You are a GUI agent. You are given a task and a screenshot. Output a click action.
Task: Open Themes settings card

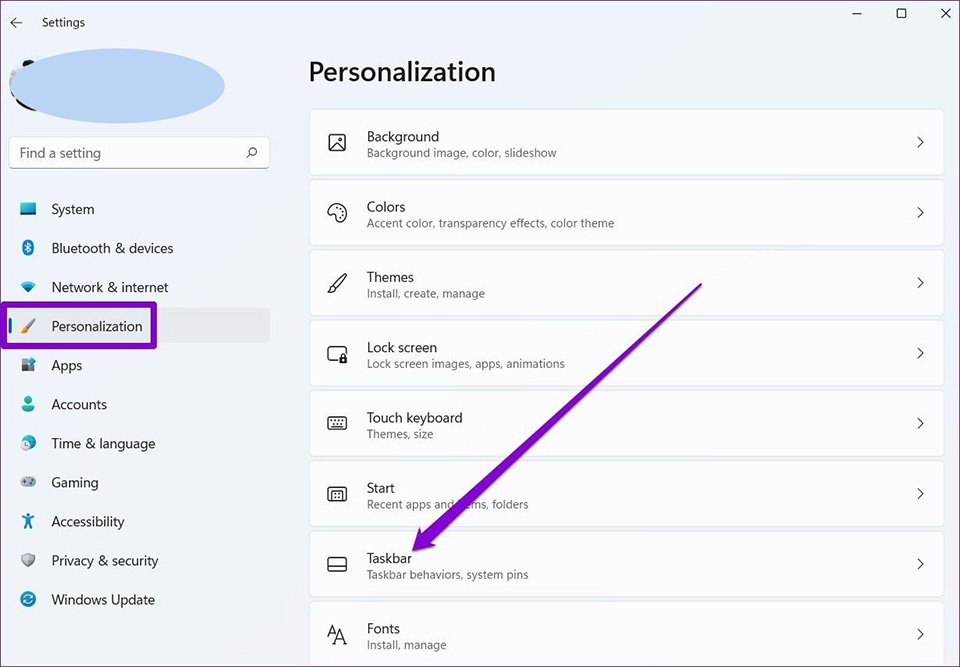tap(626, 283)
